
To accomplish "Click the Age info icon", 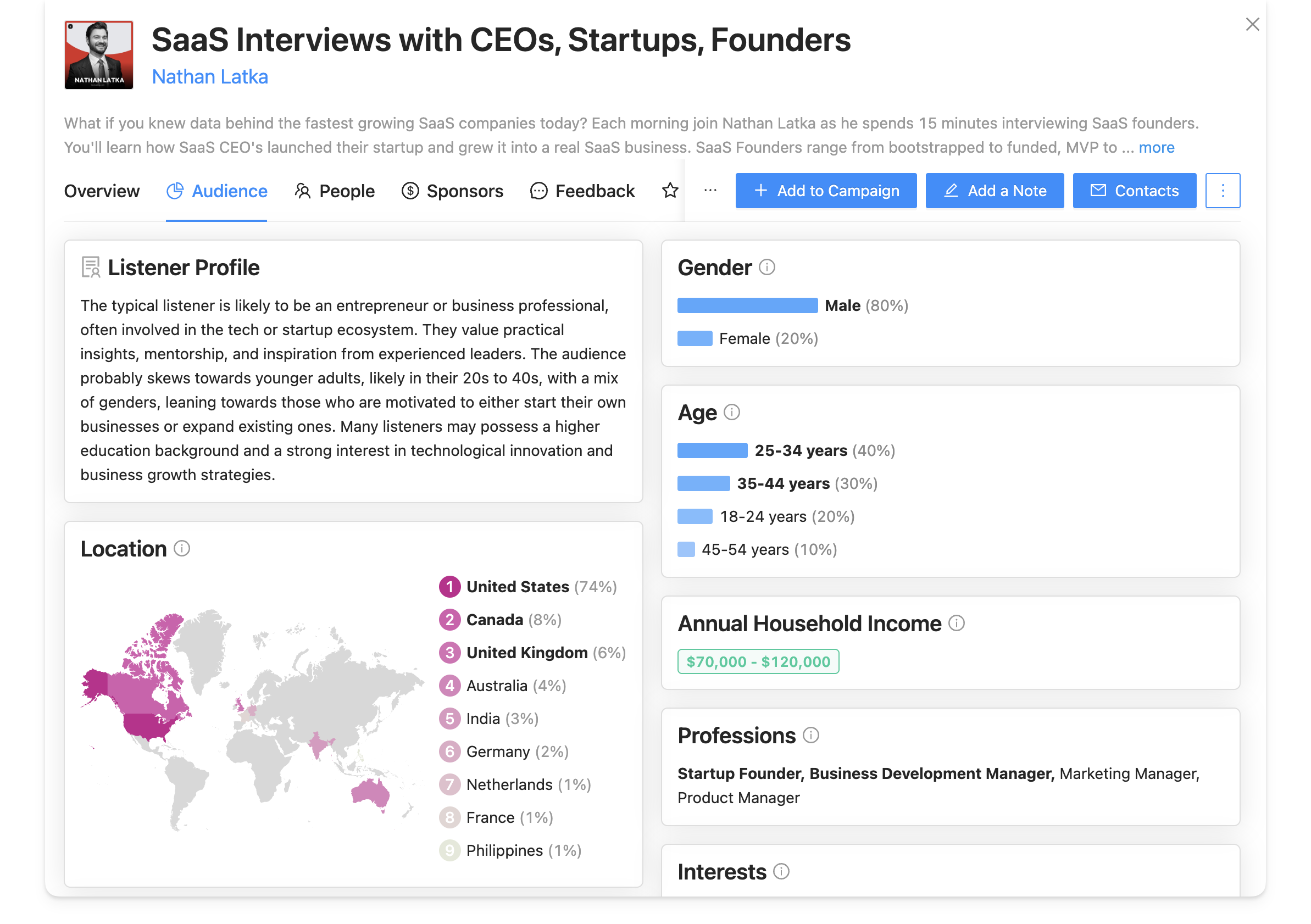I will coord(731,412).
